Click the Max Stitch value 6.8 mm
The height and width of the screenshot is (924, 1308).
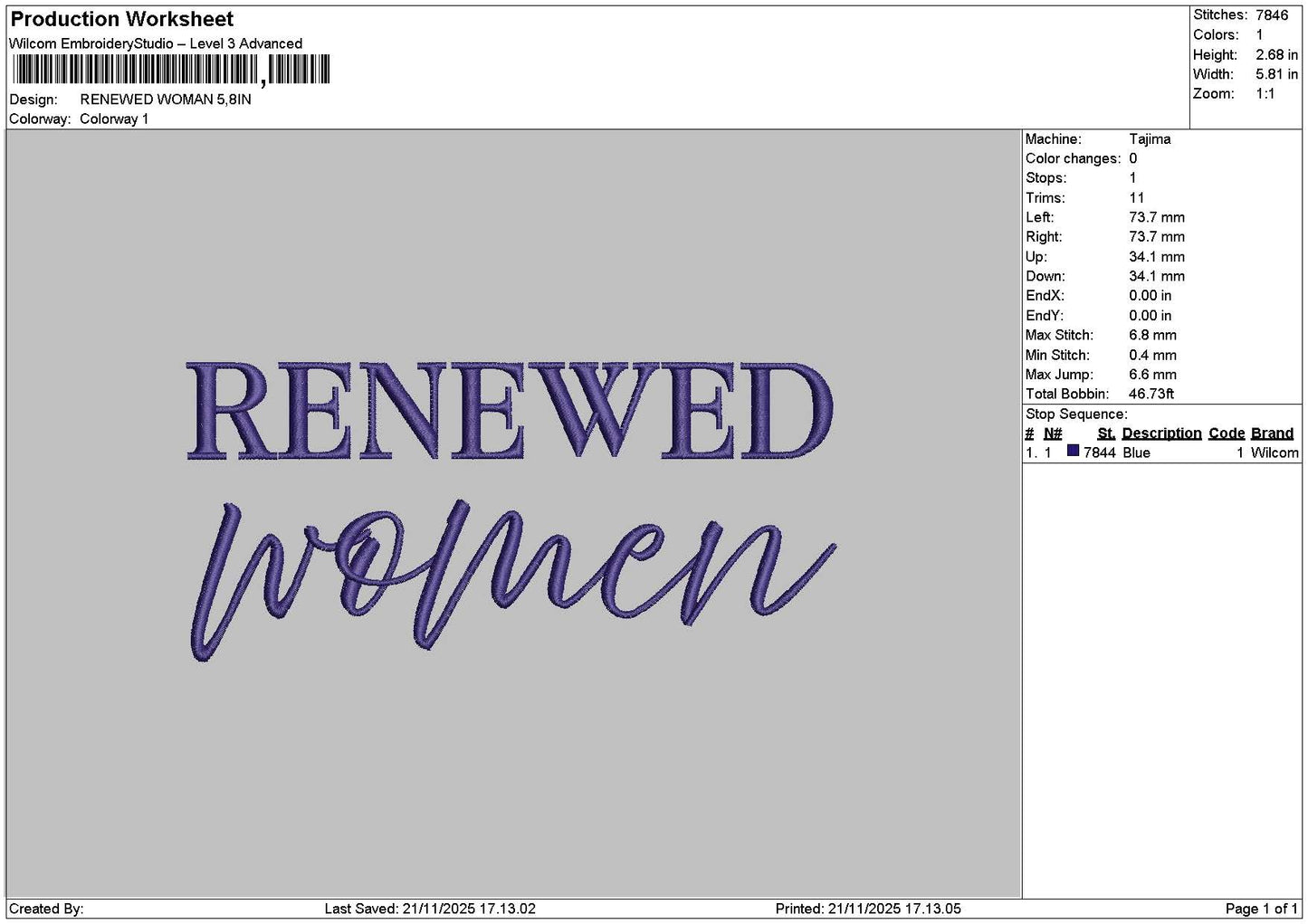coord(1152,335)
